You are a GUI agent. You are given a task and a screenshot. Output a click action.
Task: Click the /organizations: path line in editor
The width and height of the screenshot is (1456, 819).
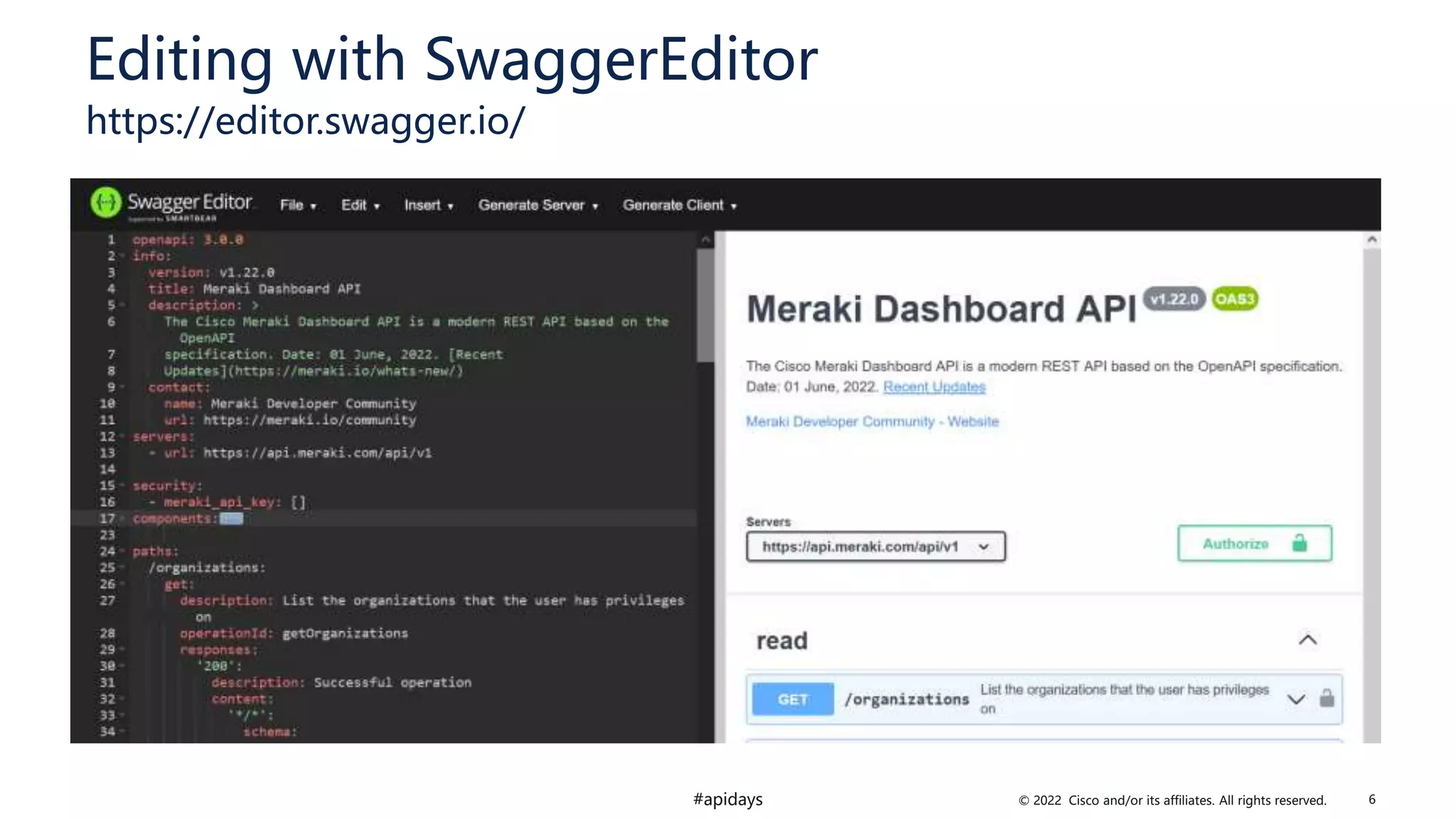coord(207,567)
